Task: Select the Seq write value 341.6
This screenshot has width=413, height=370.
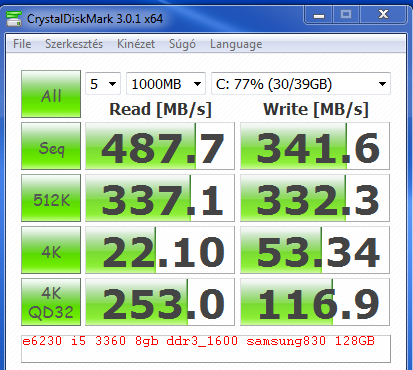Action: click(x=315, y=146)
